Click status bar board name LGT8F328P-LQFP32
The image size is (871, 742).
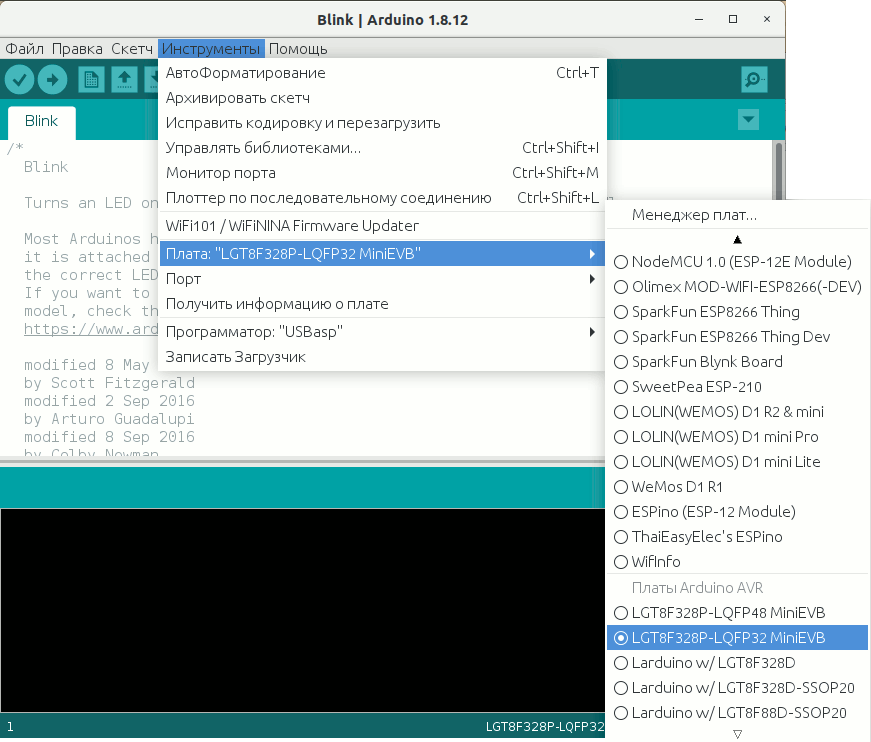pos(544,726)
